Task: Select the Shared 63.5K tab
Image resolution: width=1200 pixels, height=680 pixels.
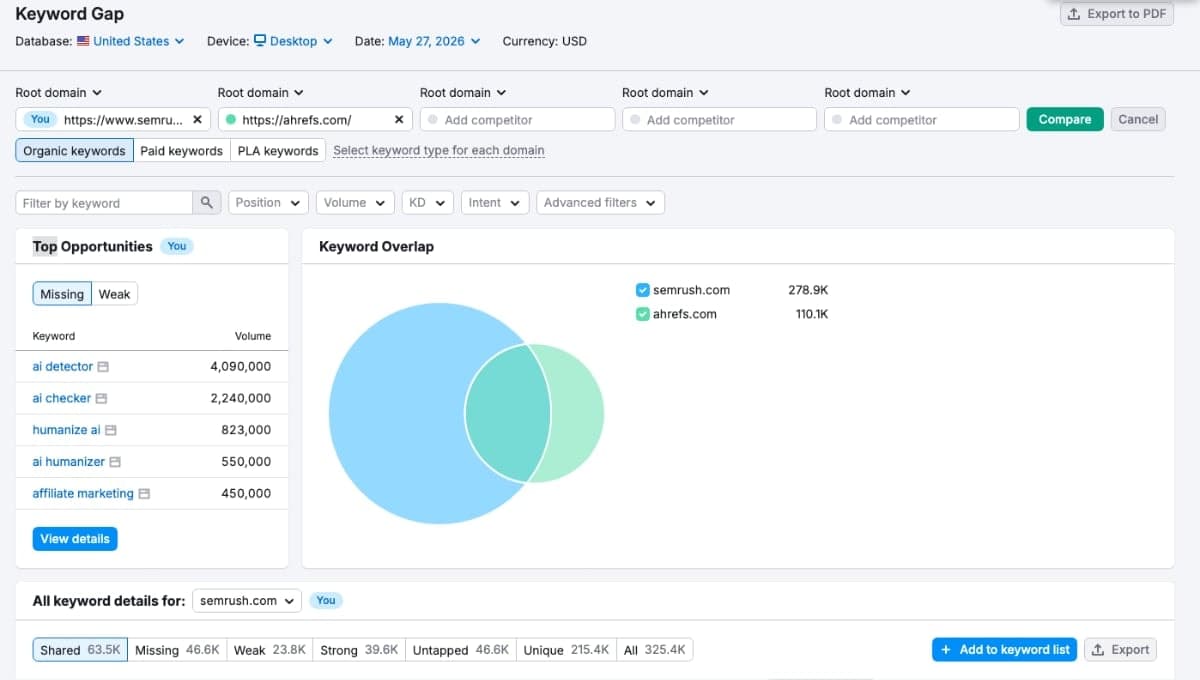Action: coord(80,650)
